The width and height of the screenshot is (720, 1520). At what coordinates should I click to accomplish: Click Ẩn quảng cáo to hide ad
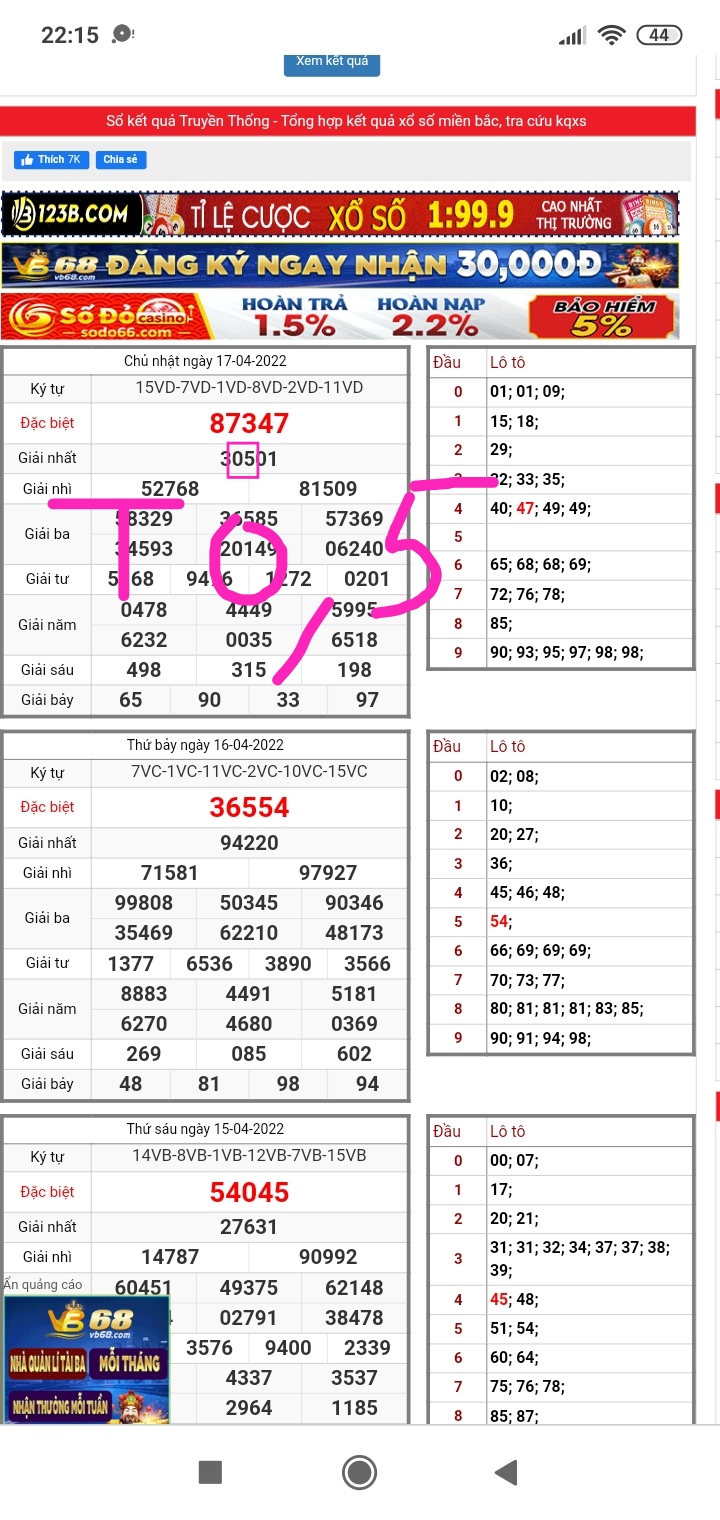[x=43, y=1284]
